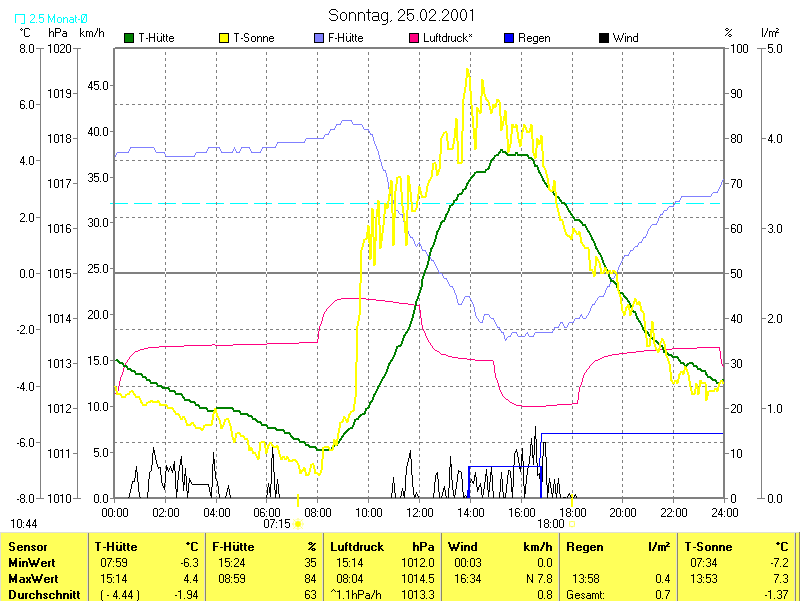800x601 pixels.
Task: Select the Luftdruck column header in table
Action: coord(357,547)
